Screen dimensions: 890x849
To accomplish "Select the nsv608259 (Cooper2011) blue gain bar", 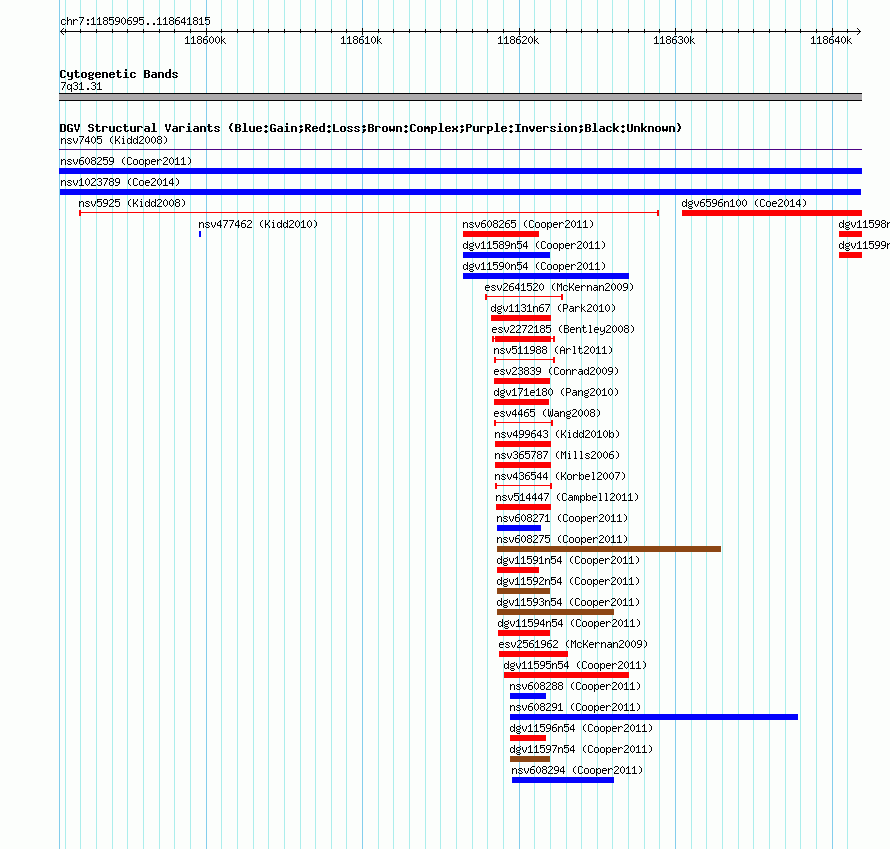I will click(460, 171).
